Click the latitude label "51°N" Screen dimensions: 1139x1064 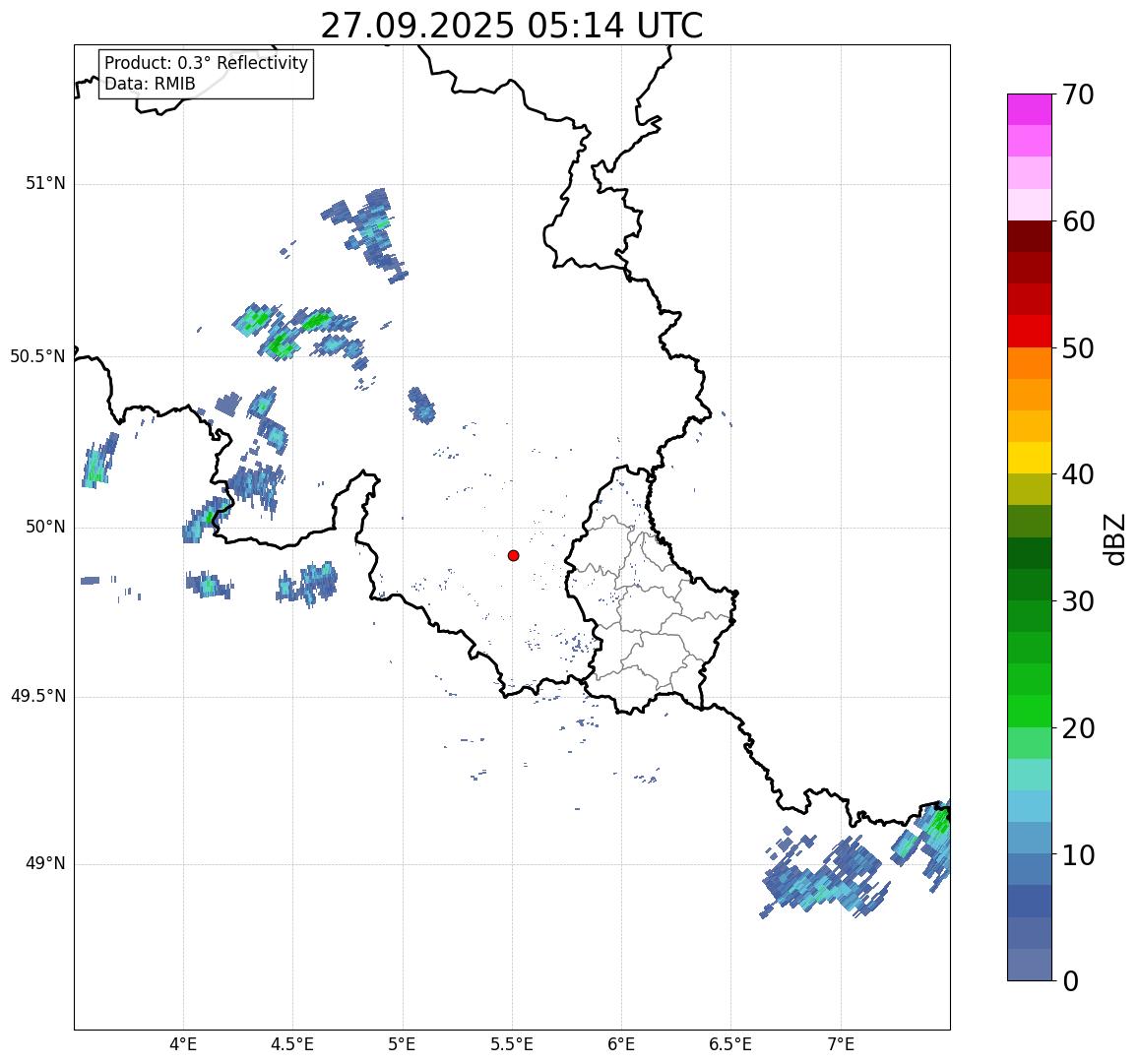coord(45,184)
